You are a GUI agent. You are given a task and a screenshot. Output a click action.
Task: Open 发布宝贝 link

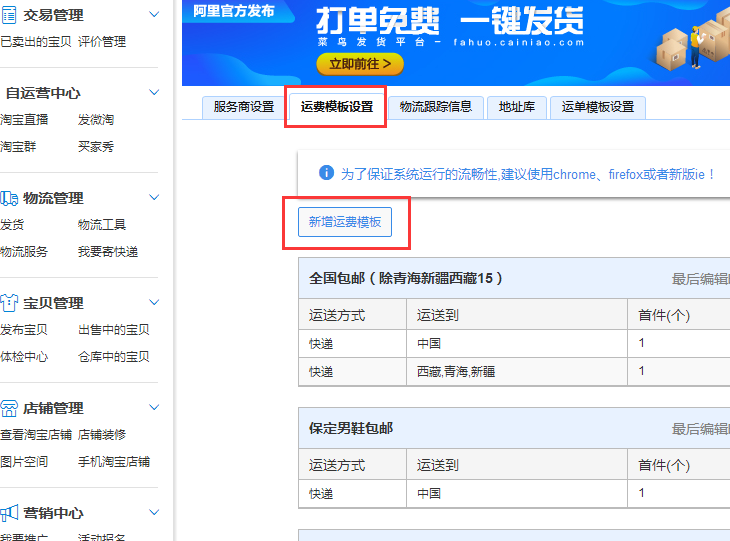point(24,330)
